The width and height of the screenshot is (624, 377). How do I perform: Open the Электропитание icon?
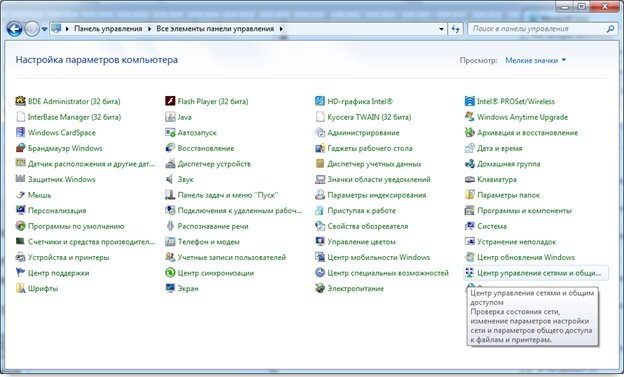point(320,288)
